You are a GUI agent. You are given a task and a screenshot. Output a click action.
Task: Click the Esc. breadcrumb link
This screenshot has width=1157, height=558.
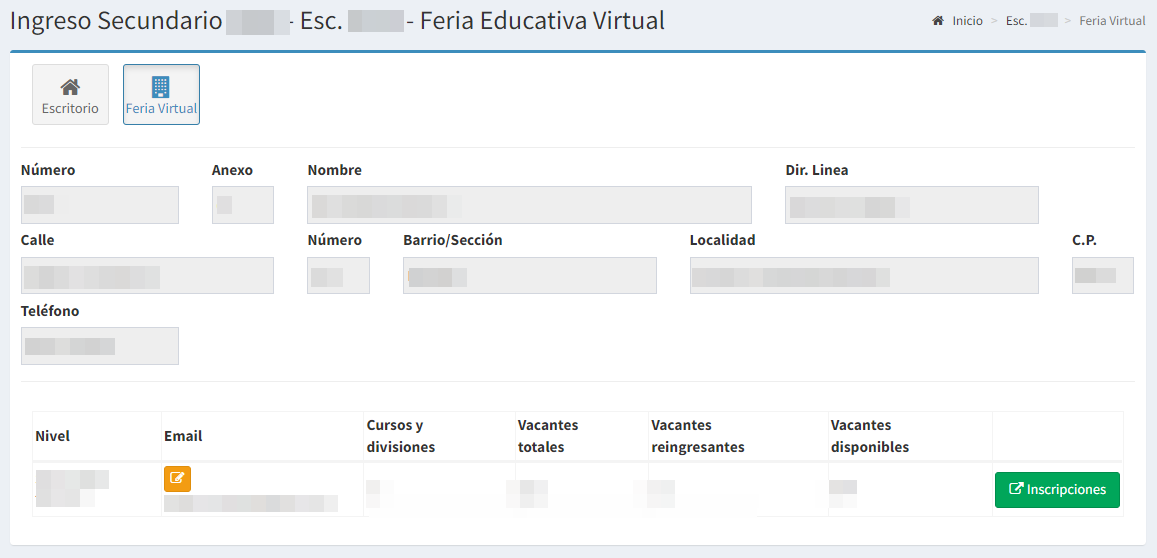point(1031,21)
